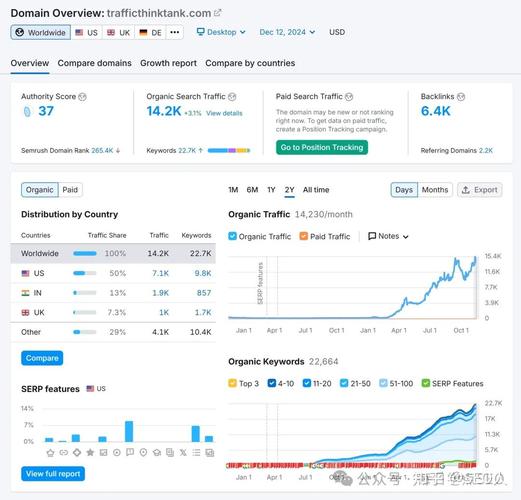Image resolution: width=521 pixels, height=500 pixels.
Task: Select the list-style SERP feature icon
Action: (196, 453)
